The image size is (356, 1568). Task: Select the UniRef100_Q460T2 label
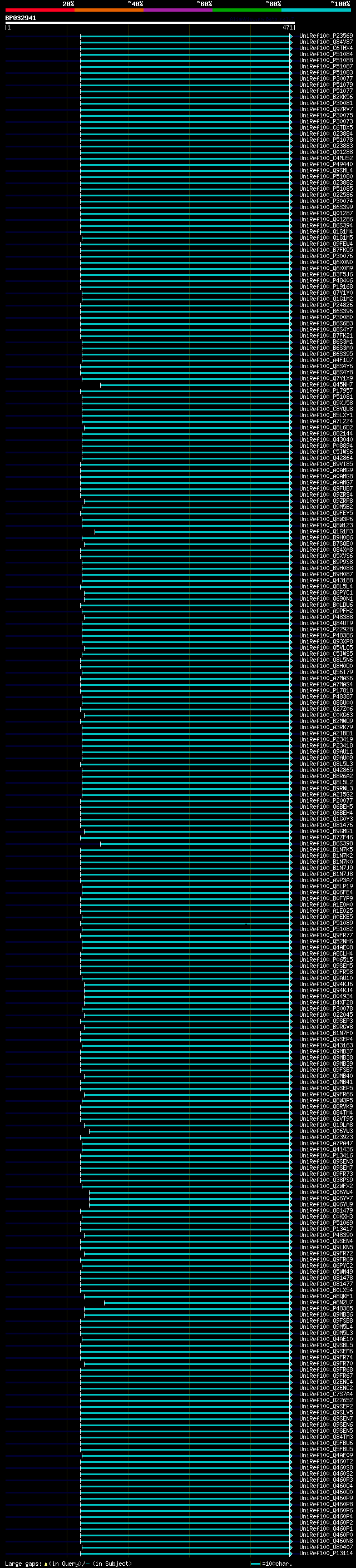point(326,1461)
